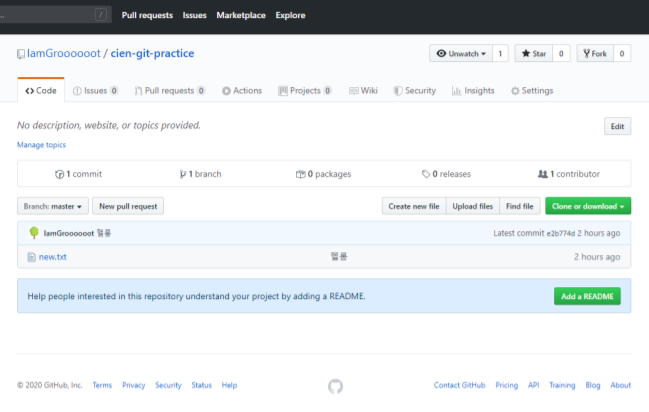Open the Blog footer link
The height and width of the screenshot is (412, 649).
tap(593, 385)
